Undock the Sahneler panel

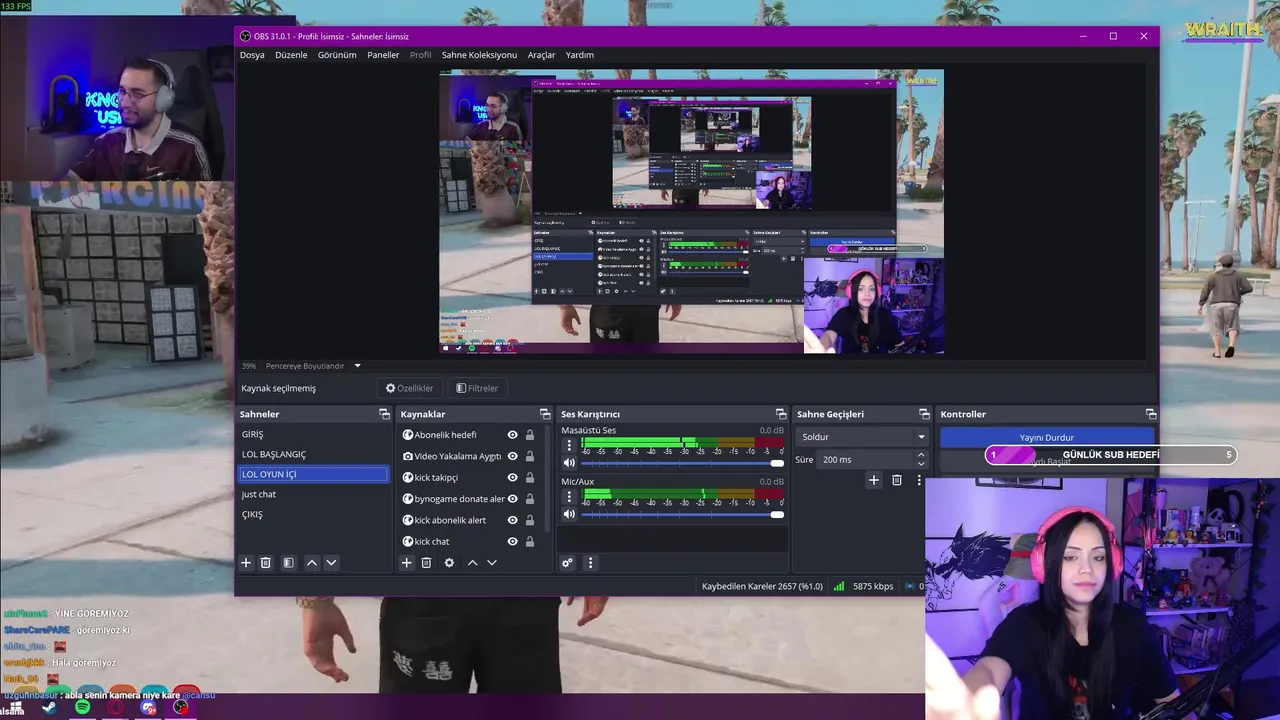(x=384, y=414)
